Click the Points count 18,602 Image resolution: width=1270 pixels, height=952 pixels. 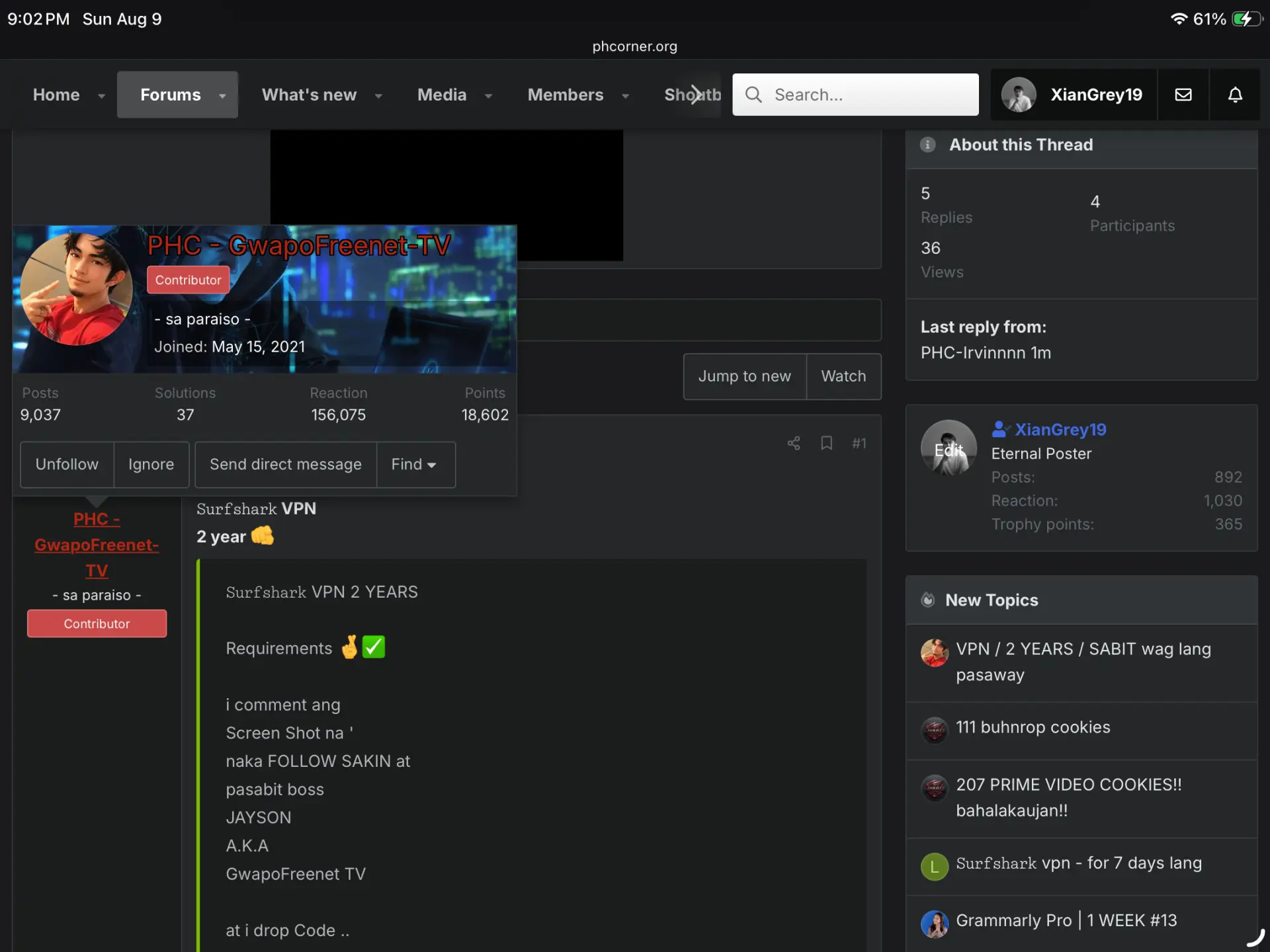pos(485,415)
